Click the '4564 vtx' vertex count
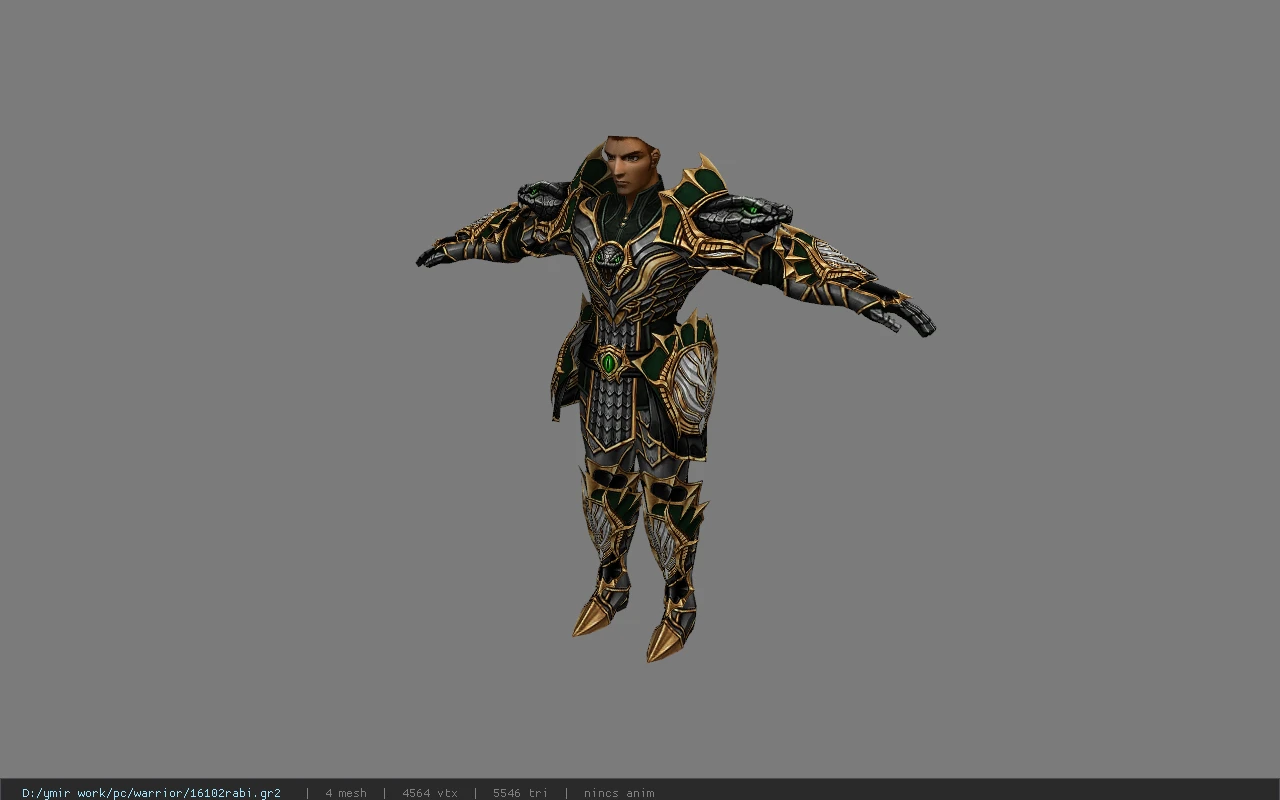 [x=430, y=793]
